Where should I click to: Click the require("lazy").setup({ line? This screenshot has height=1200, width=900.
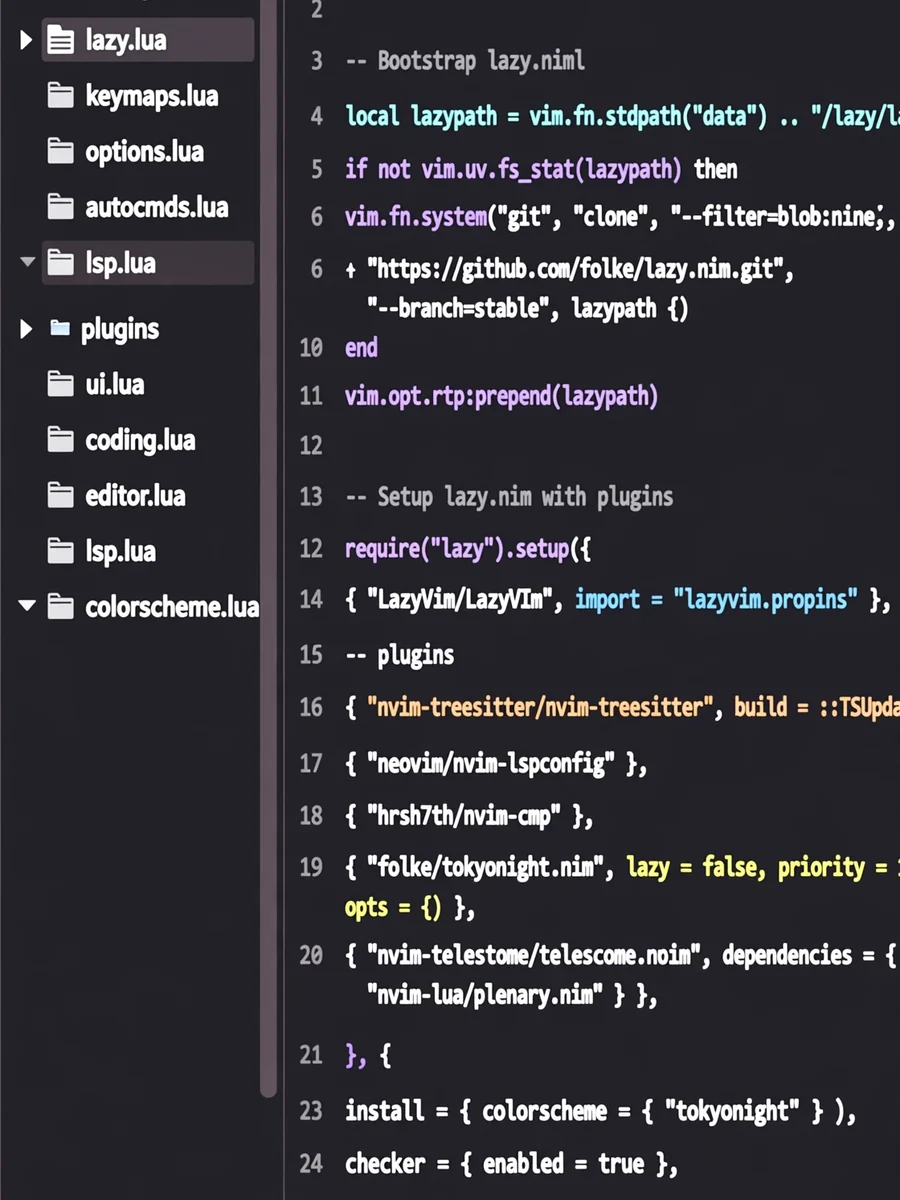coord(468,548)
